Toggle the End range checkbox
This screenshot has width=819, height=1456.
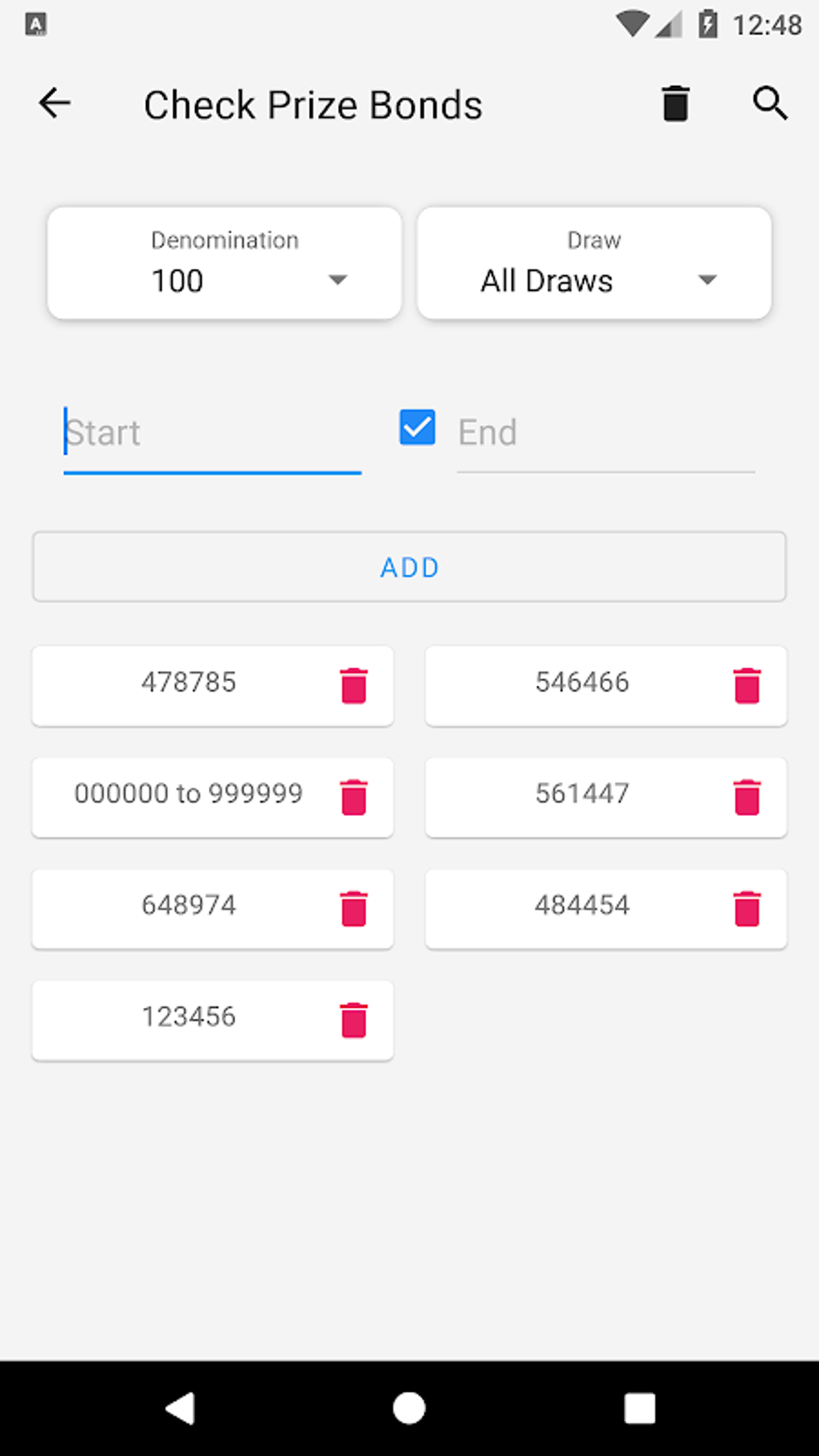(x=416, y=429)
